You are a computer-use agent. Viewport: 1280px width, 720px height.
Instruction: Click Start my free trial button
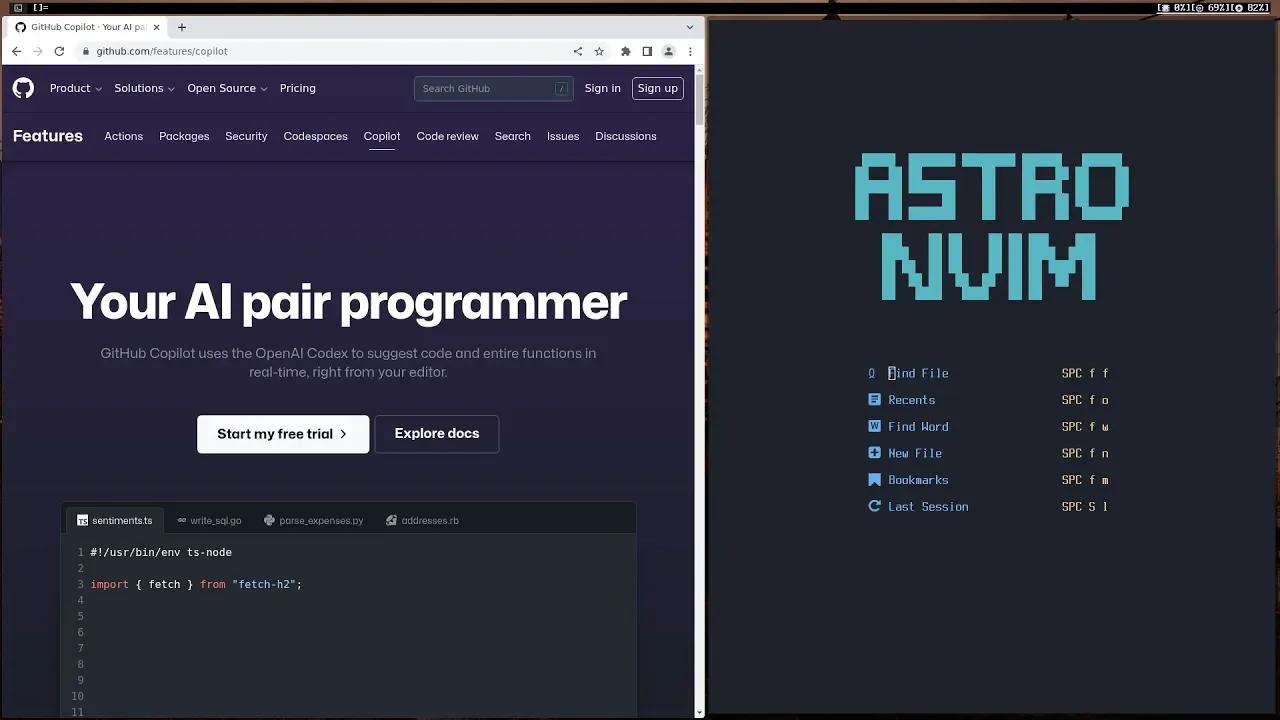coord(283,434)
